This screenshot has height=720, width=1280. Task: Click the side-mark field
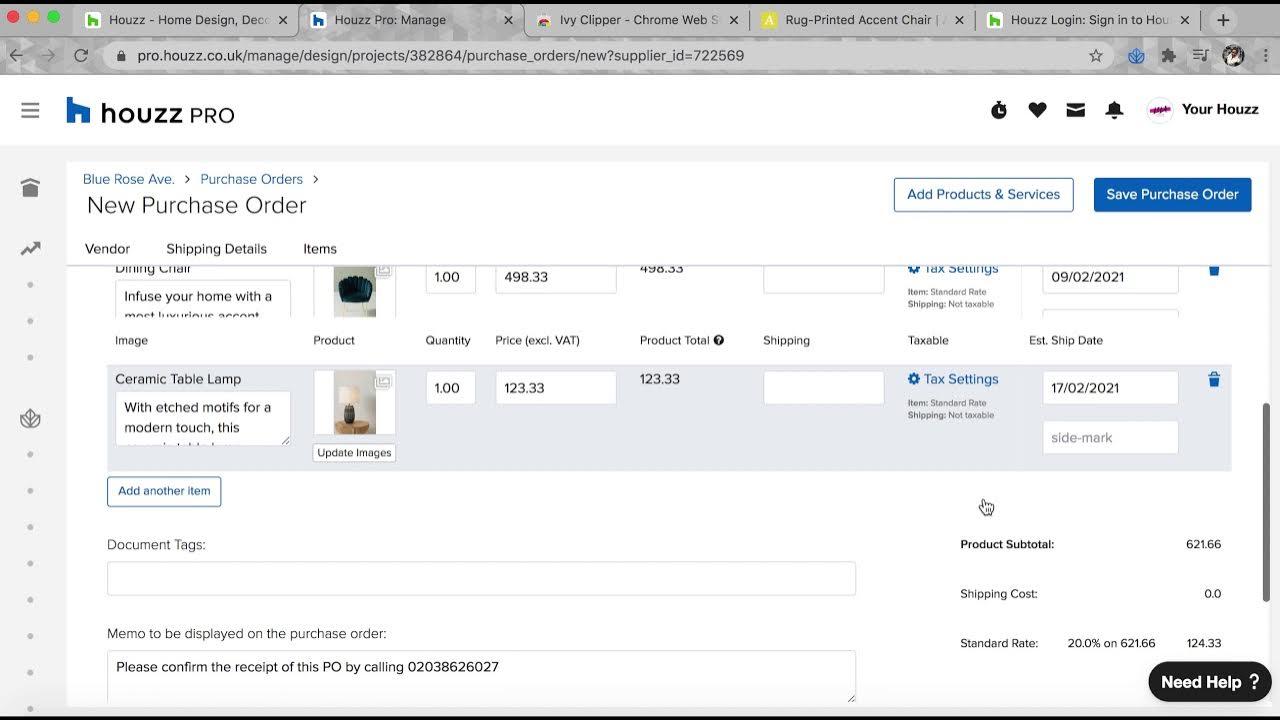pos(1110,437)
